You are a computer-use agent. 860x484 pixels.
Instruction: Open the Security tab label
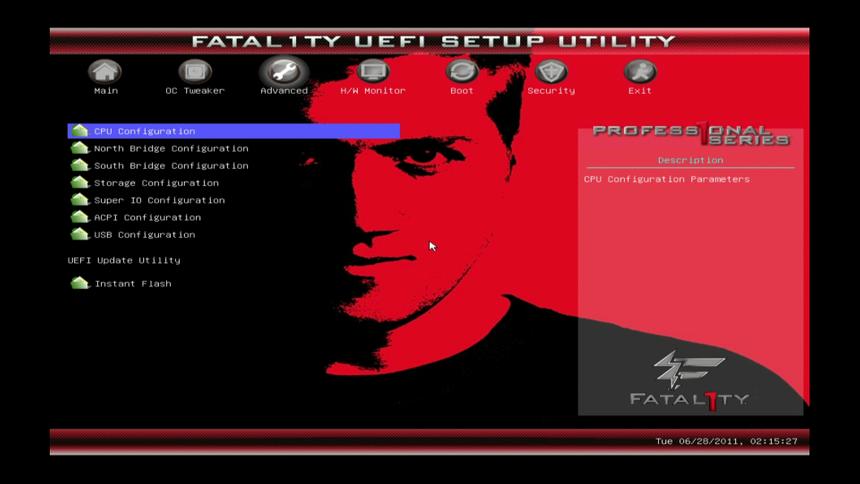(551, 91)
